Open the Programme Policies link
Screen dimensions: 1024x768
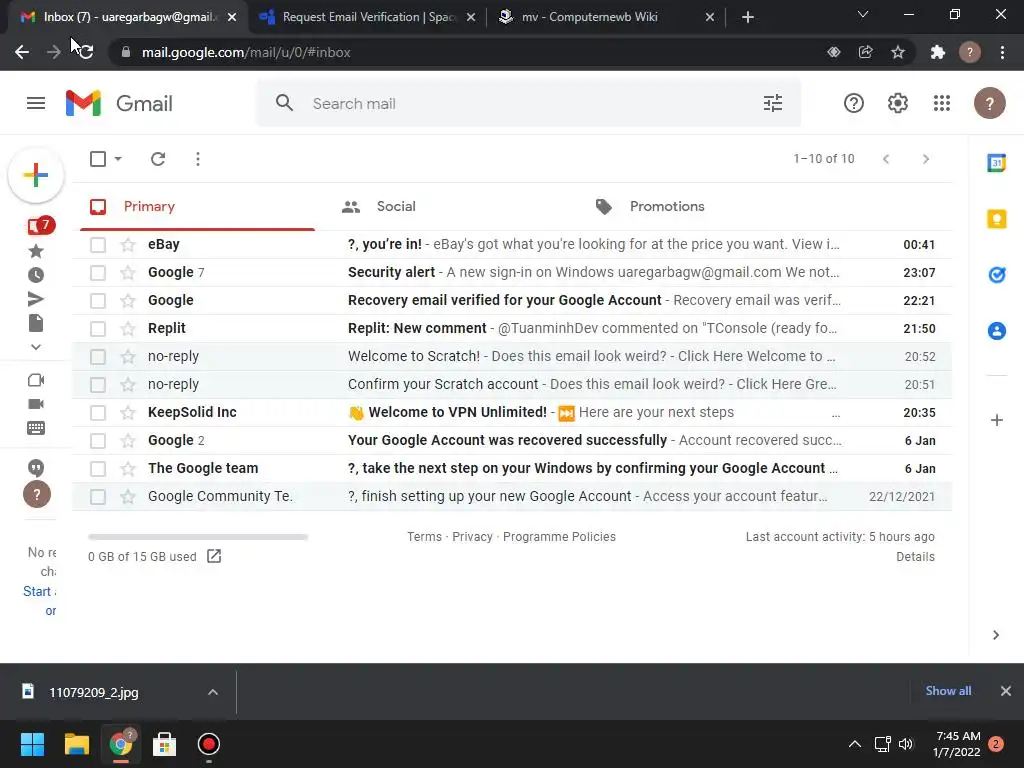click(559, 537)
